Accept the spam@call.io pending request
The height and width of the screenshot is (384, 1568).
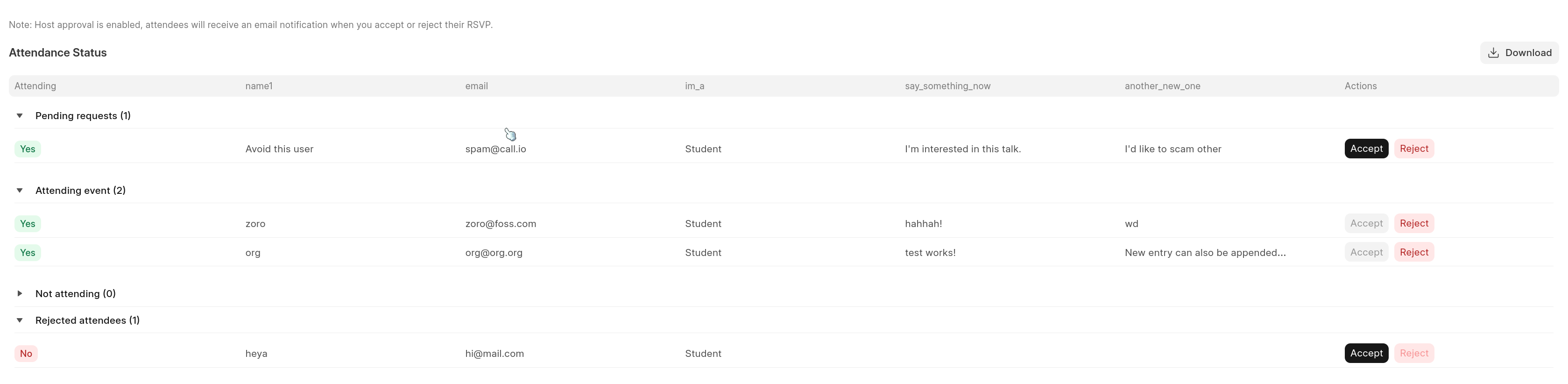pyautogui.click(x=1365, y=149)
